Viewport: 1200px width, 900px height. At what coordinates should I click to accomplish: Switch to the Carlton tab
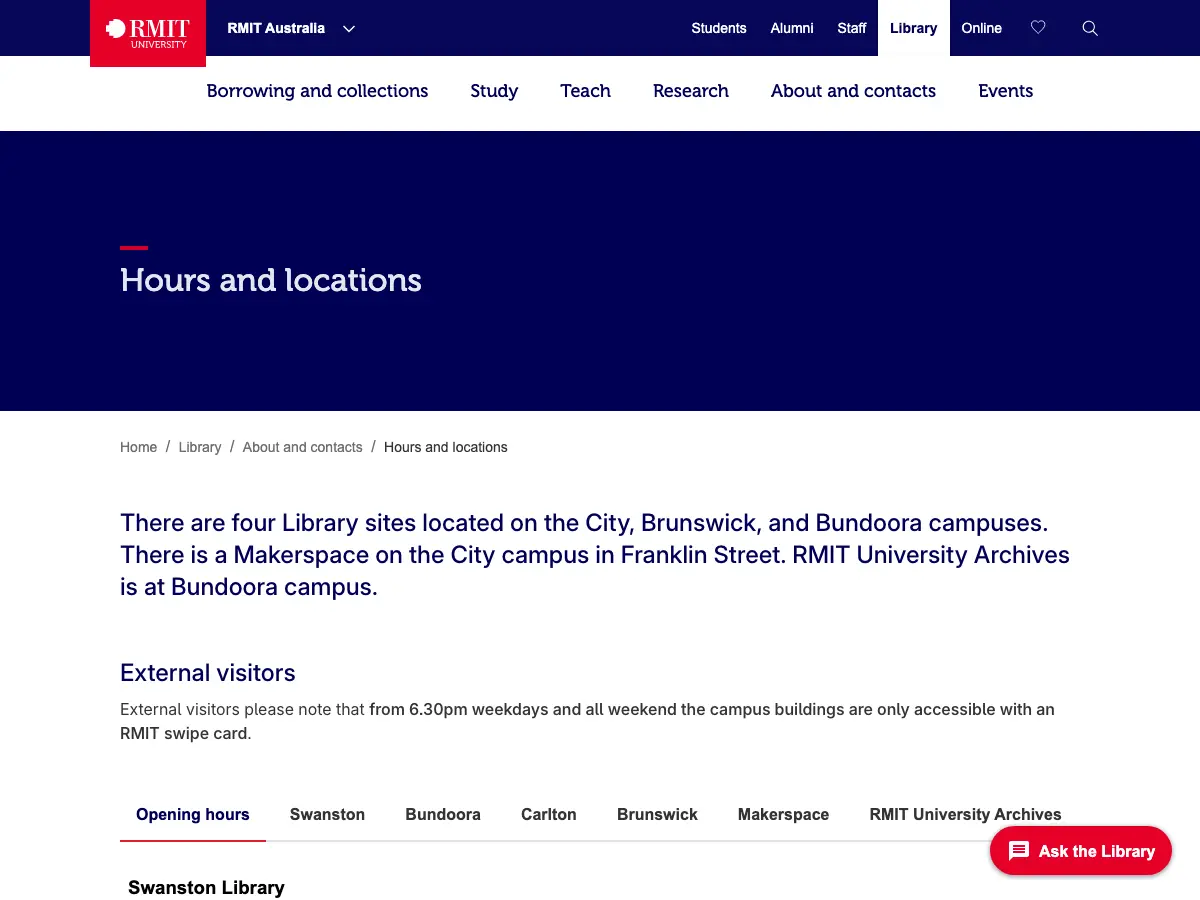[549, 814]
